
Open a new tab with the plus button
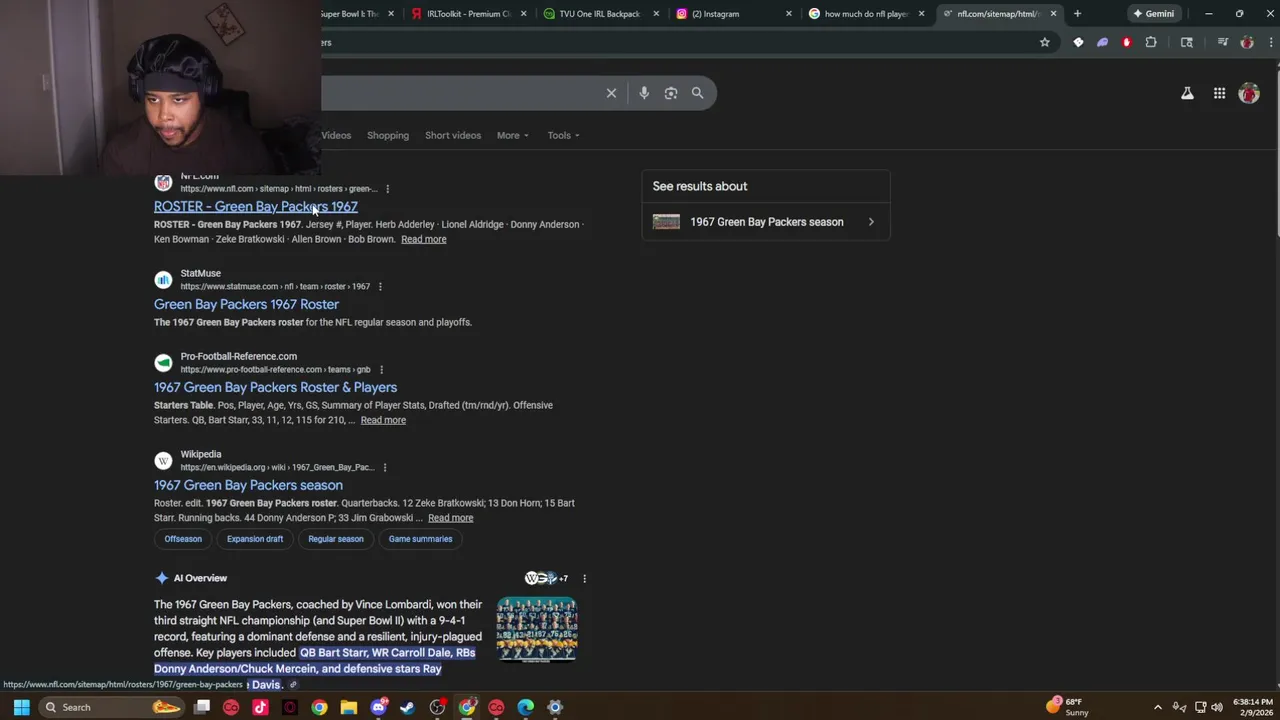[x=1077, y=14]
